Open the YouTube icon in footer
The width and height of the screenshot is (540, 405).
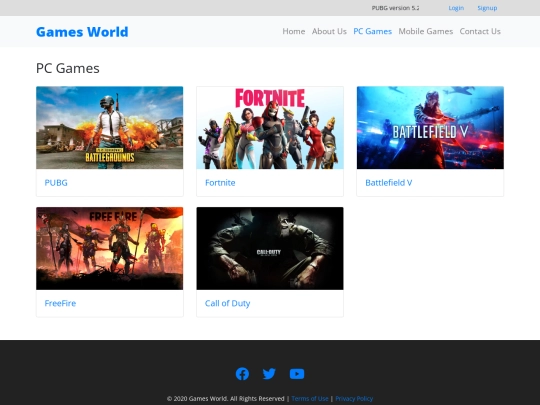(x=297, y=374)
